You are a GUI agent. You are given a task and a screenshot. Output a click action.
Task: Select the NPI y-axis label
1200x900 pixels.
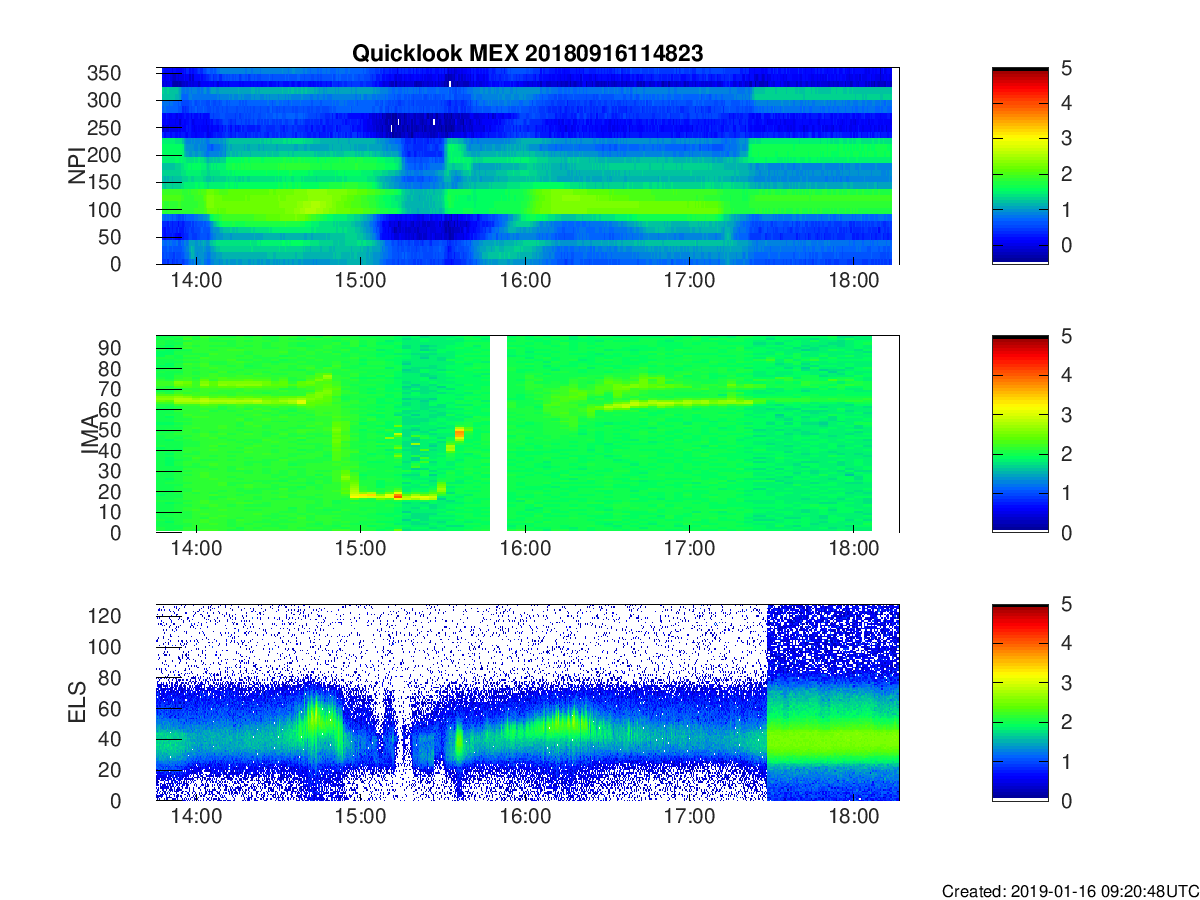pos(77,166)
